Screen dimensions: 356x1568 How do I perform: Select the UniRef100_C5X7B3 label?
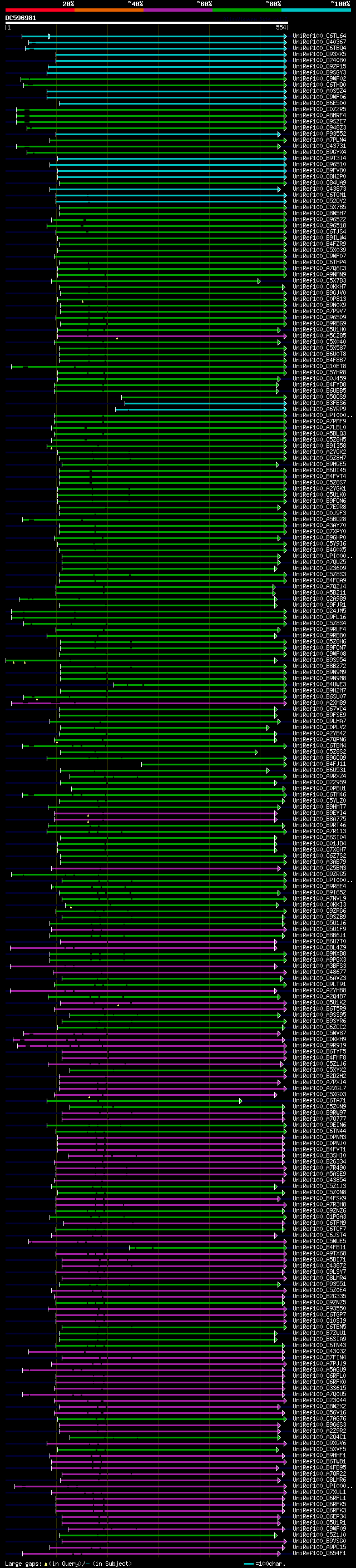click(319, 280)
